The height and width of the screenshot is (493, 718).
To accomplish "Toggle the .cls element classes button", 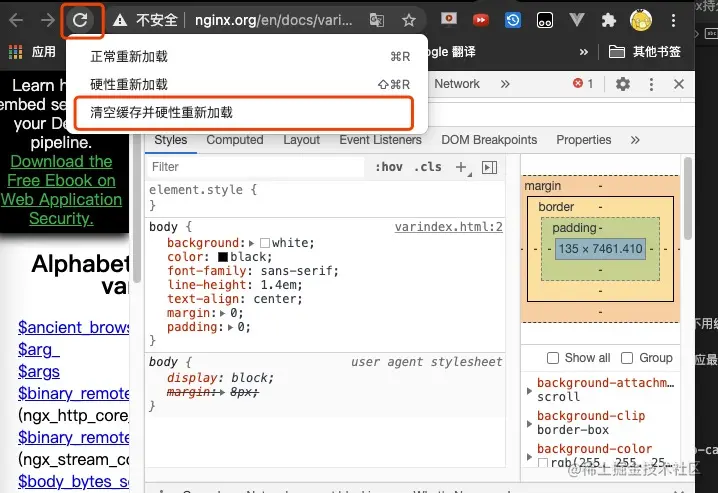I will click(x=428, y=167).
